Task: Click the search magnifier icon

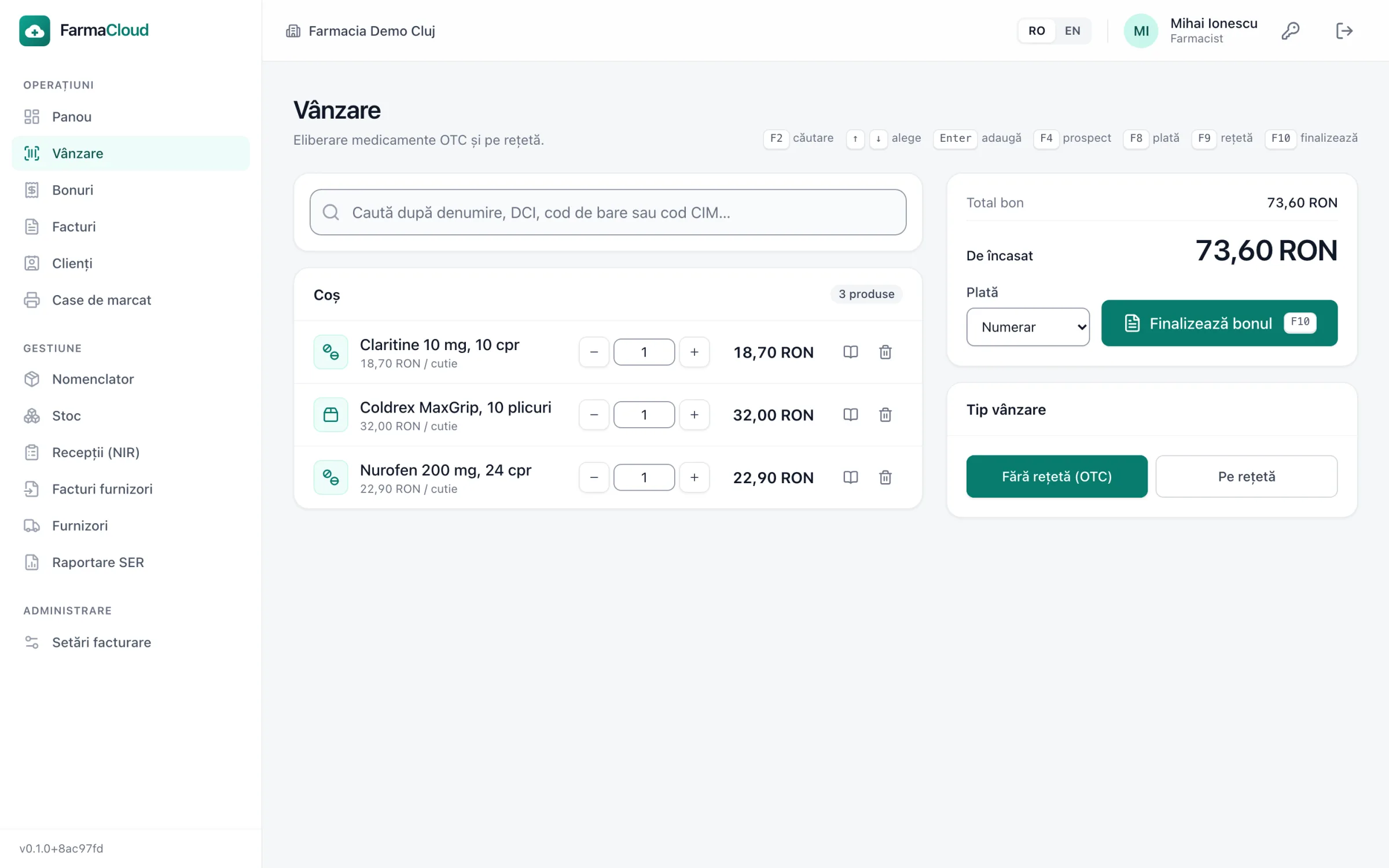Action: click(330, 212)
